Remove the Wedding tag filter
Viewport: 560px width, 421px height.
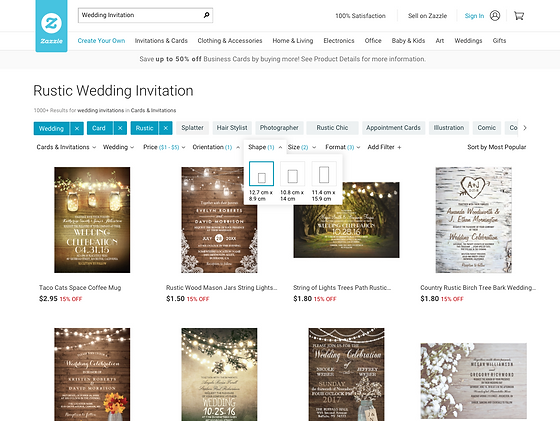click(76, 128)
